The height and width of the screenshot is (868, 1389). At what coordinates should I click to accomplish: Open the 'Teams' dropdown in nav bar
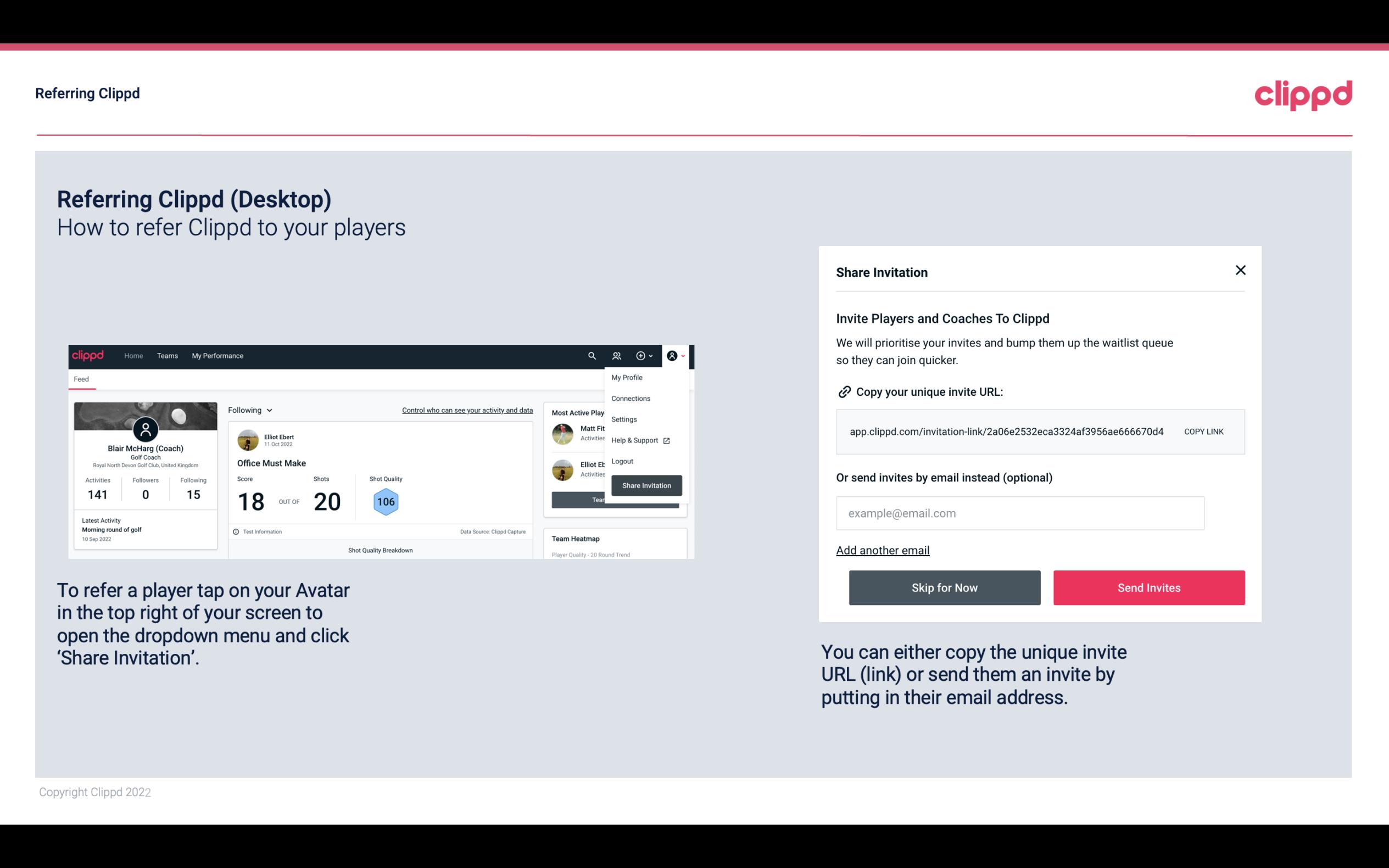click(x=166, y=355)
